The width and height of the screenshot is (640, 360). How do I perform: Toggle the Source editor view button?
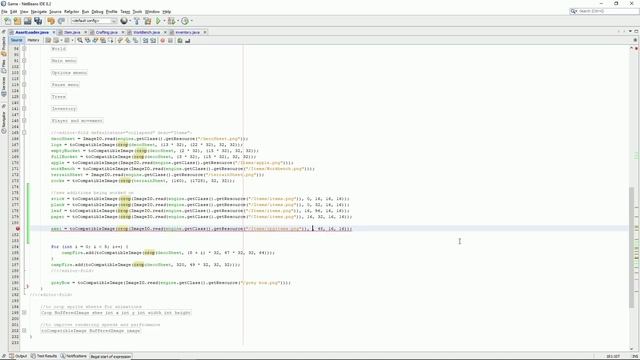pos(16,40)
